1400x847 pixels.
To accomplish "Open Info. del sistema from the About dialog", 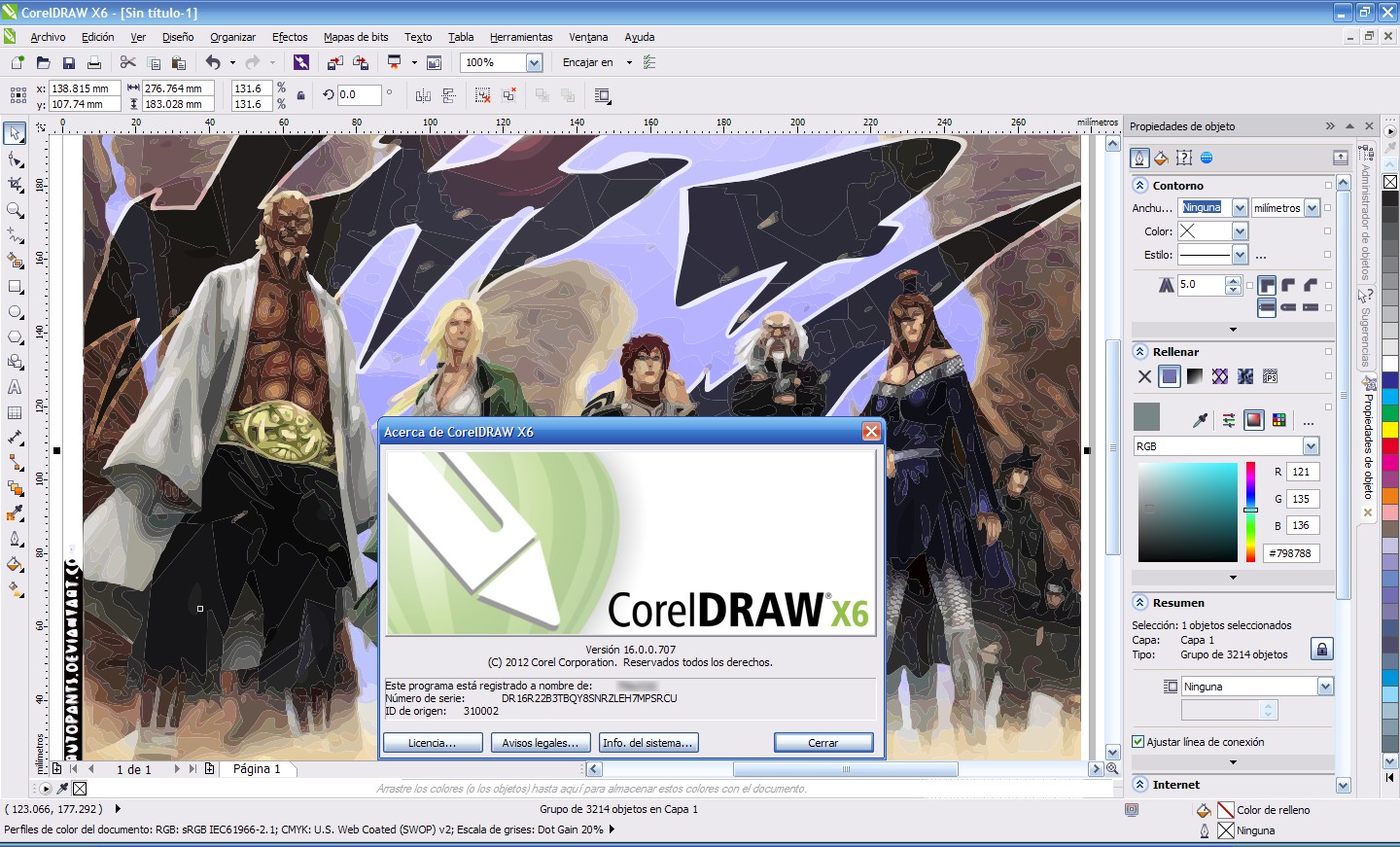I will point(647,742).
